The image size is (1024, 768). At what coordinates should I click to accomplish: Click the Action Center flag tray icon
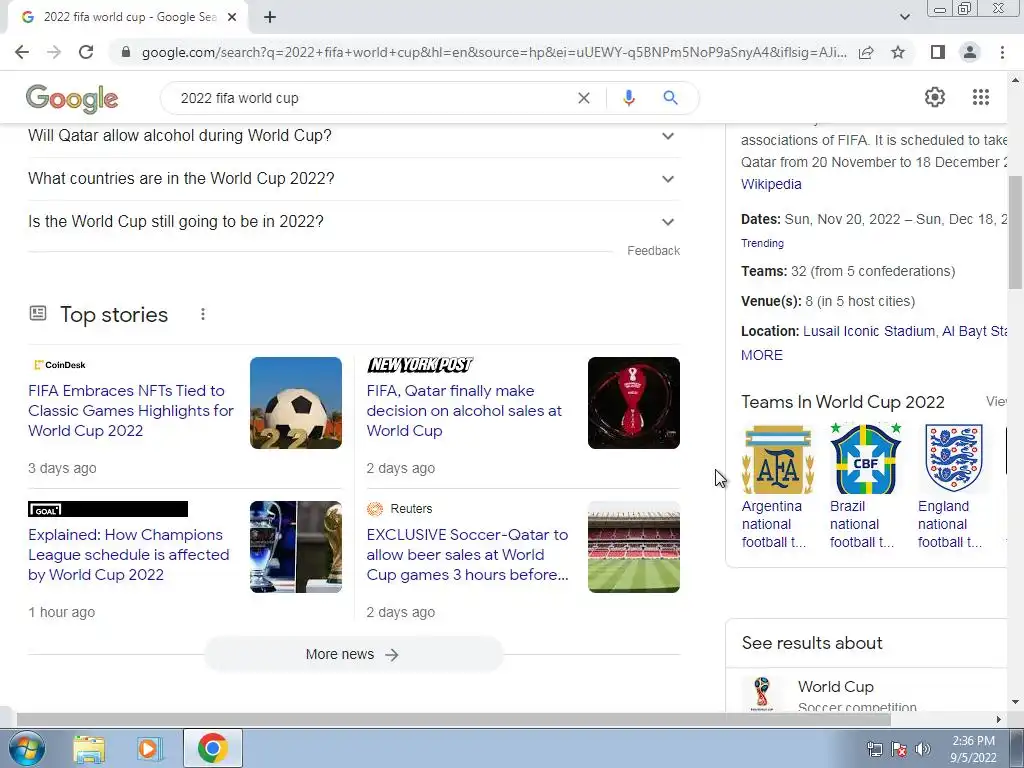tap(899, 749)
